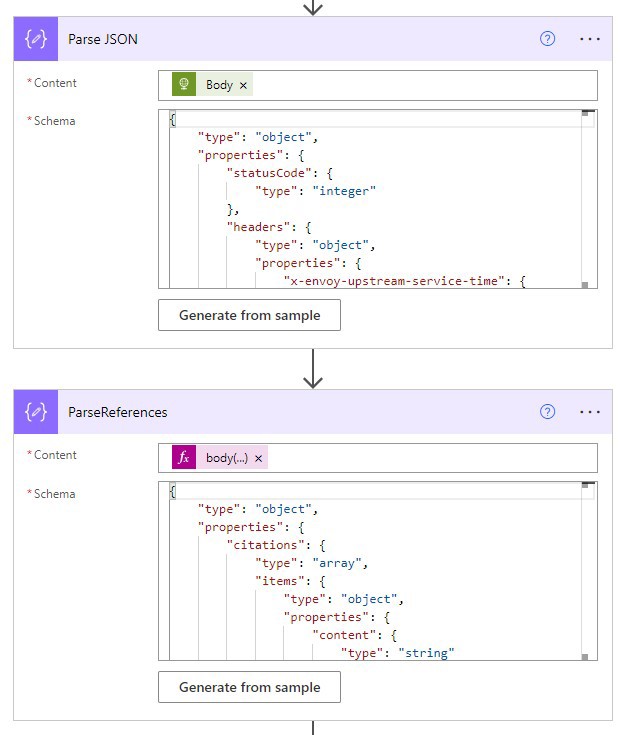The width and height of the screenshot is (620, 735).
Task: Collapse the Parse JSON card header
Action: tap(300, 39)
